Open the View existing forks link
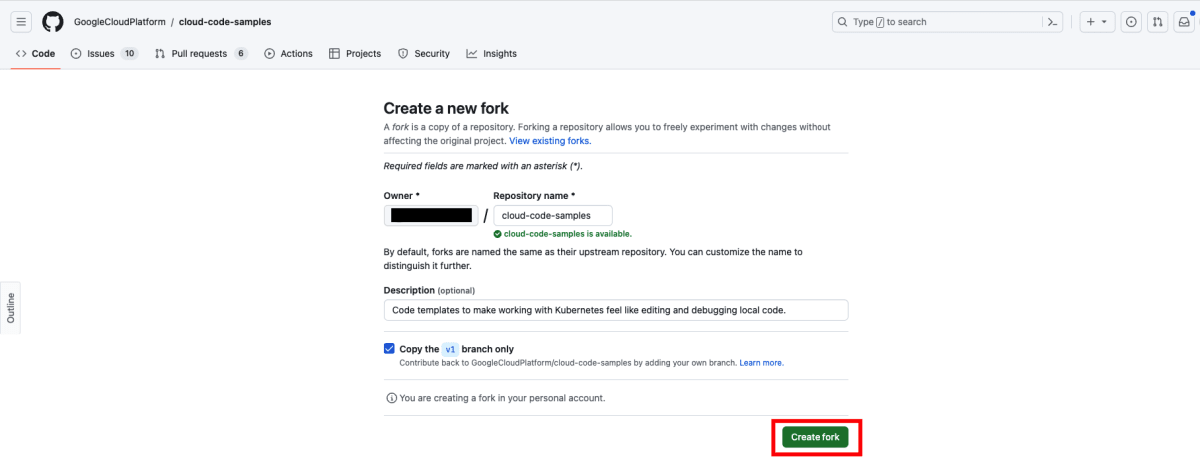1200x472 pixels. coord(551,141)
